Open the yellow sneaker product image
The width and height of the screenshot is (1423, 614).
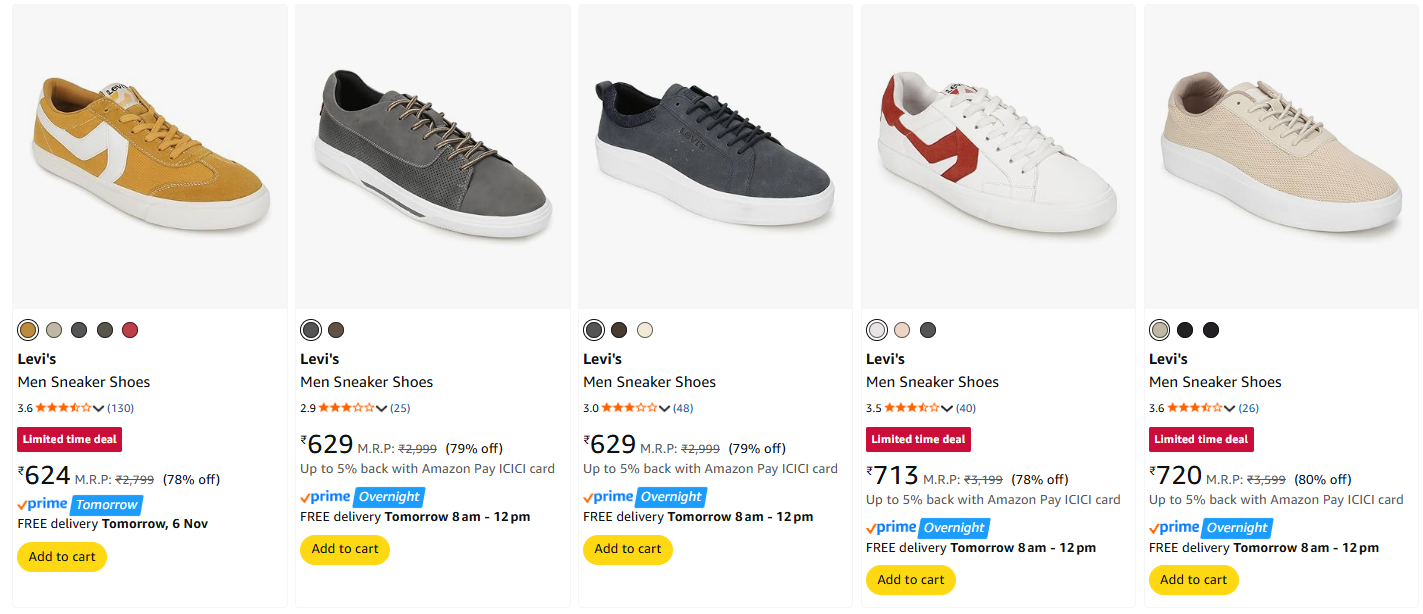click(x=150, y=155)
